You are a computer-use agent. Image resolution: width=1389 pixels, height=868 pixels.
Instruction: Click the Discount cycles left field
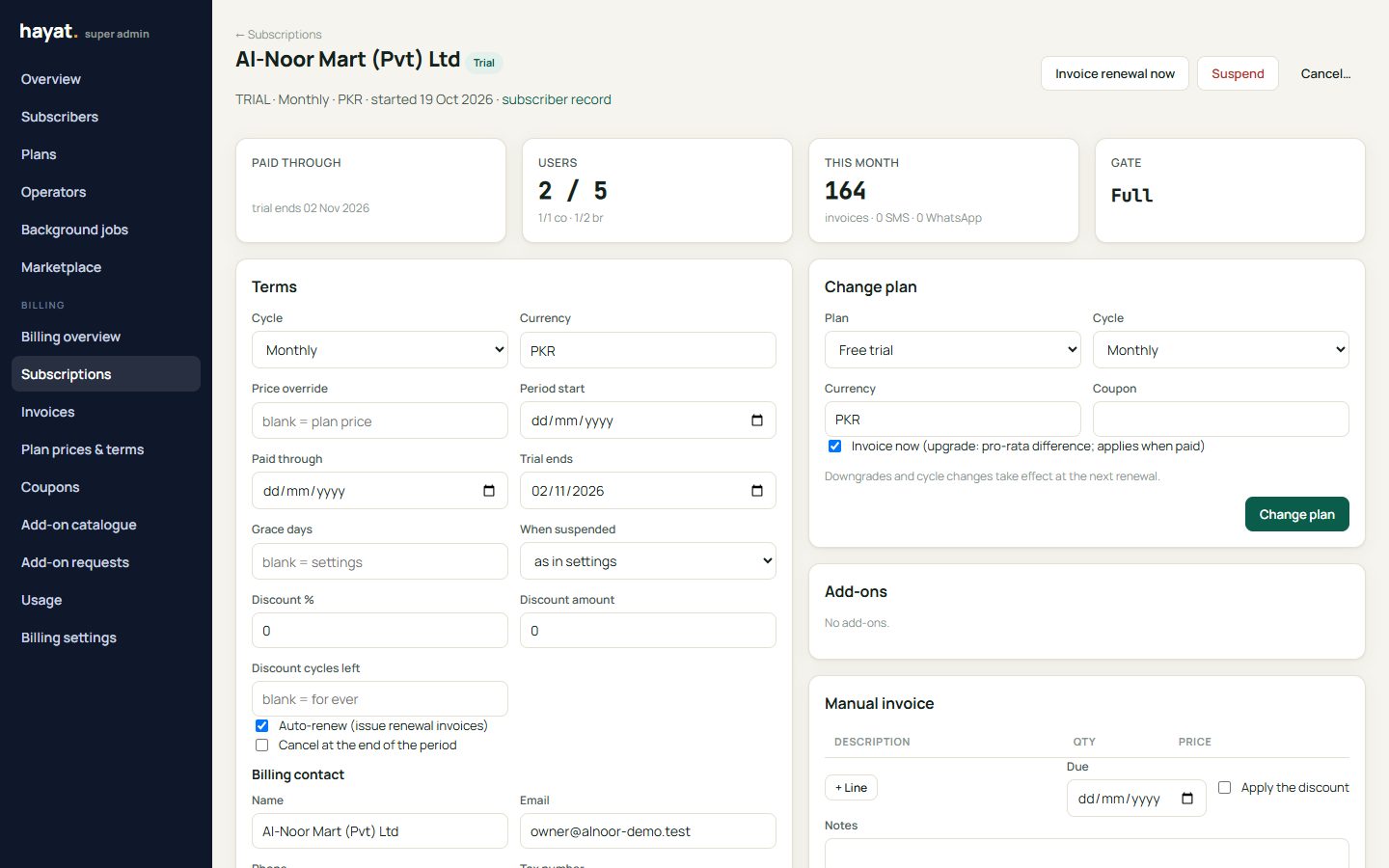coord(380,699)
